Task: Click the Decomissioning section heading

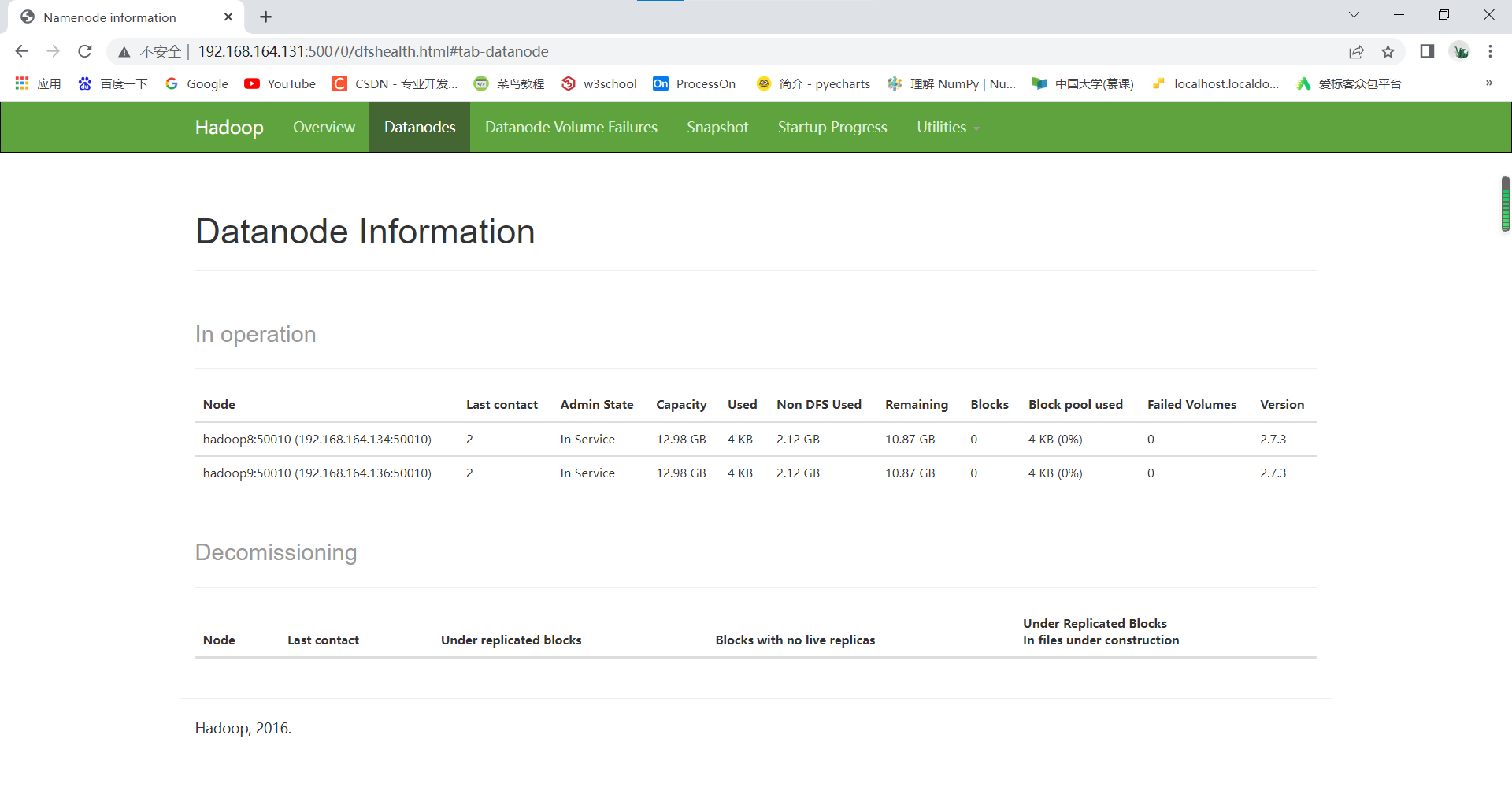Action: [x=276, y=552]
